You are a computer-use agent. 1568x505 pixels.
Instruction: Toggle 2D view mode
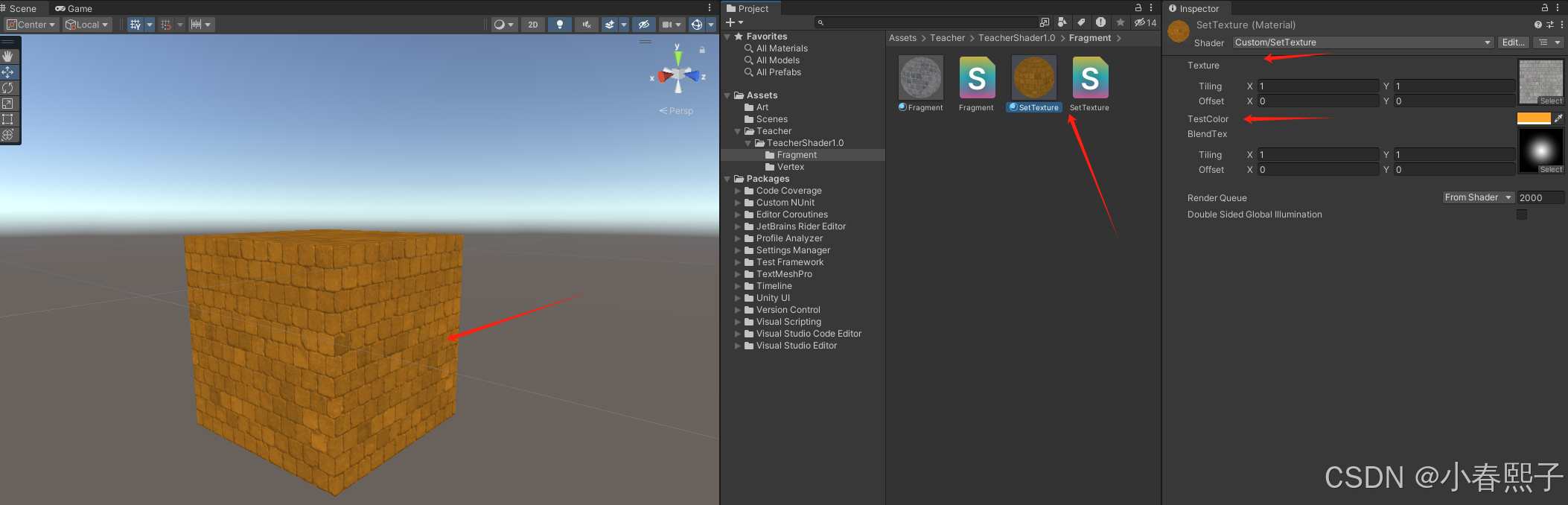(x=533, y=25)
